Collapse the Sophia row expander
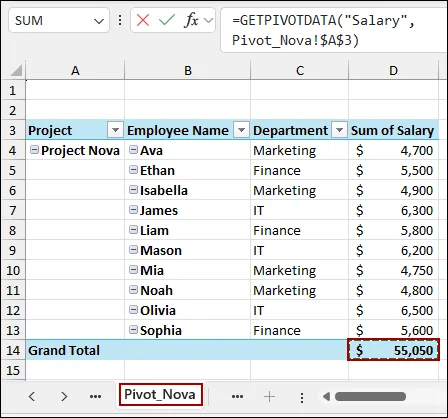This screenshot has width=448, height=418. click(x=133, y=330)
